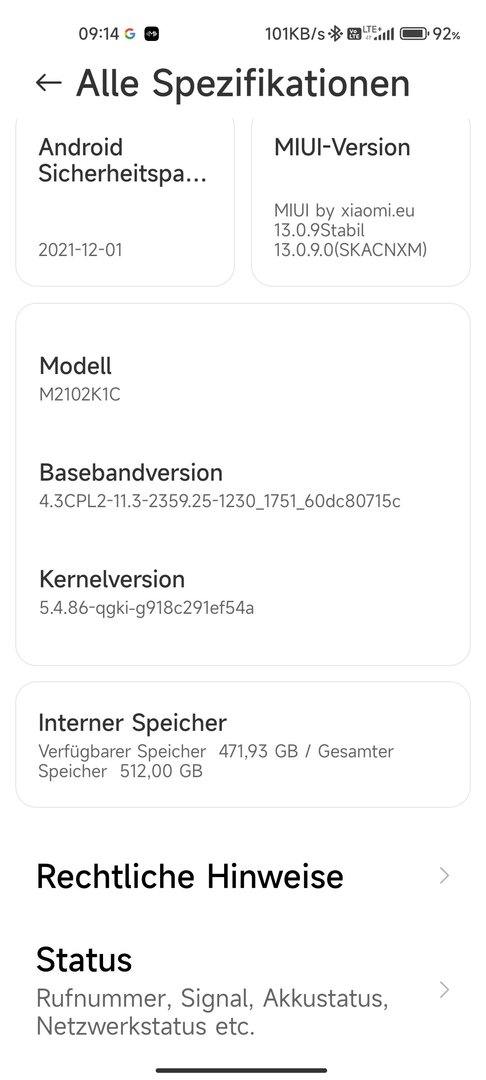Tap the Google icon in status bar
Viewport: 486px width, 1080px height.
pyautogui.click(x=129, y=34)
